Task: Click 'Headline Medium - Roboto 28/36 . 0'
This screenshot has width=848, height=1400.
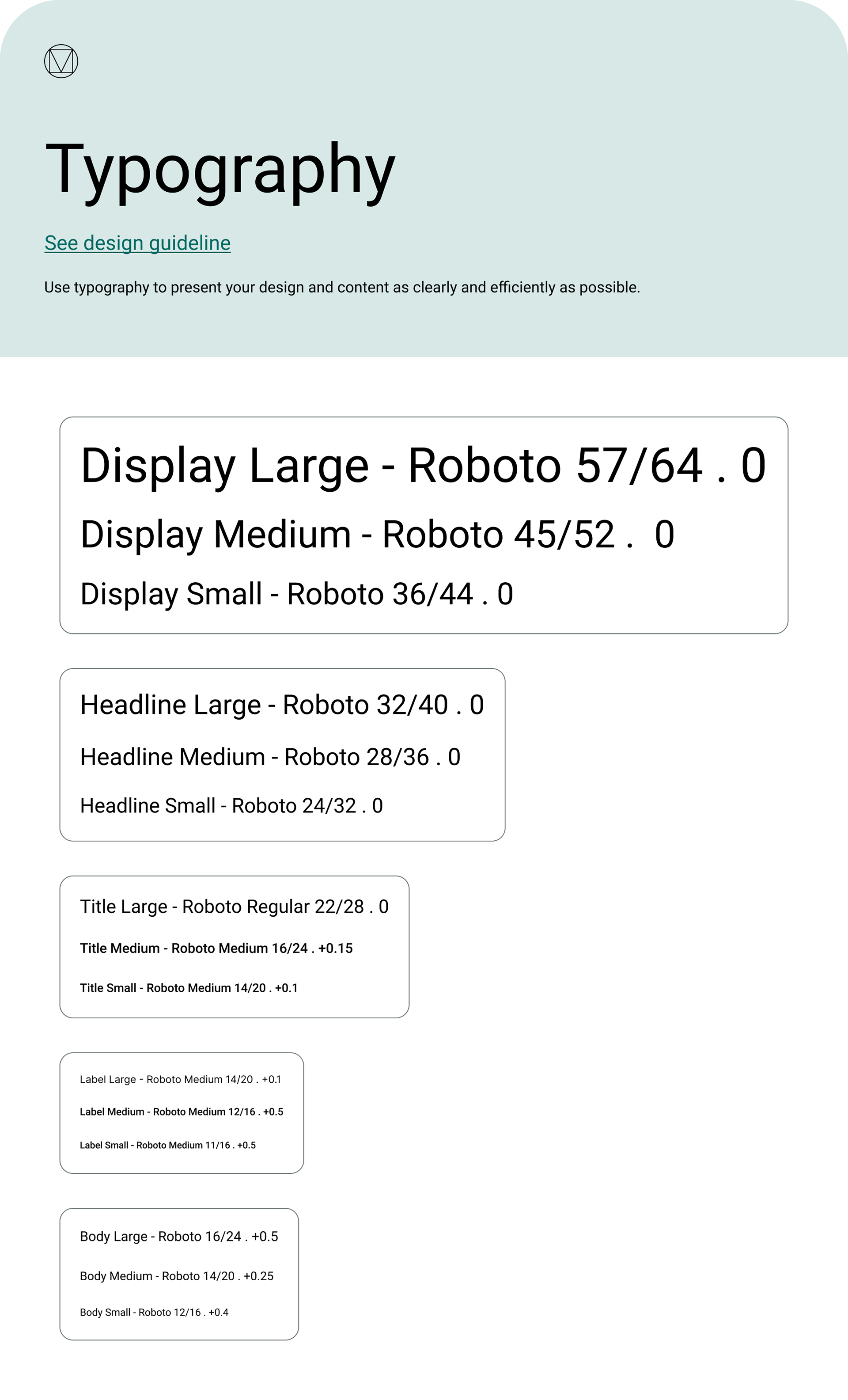Action: (x=270, y=757)
